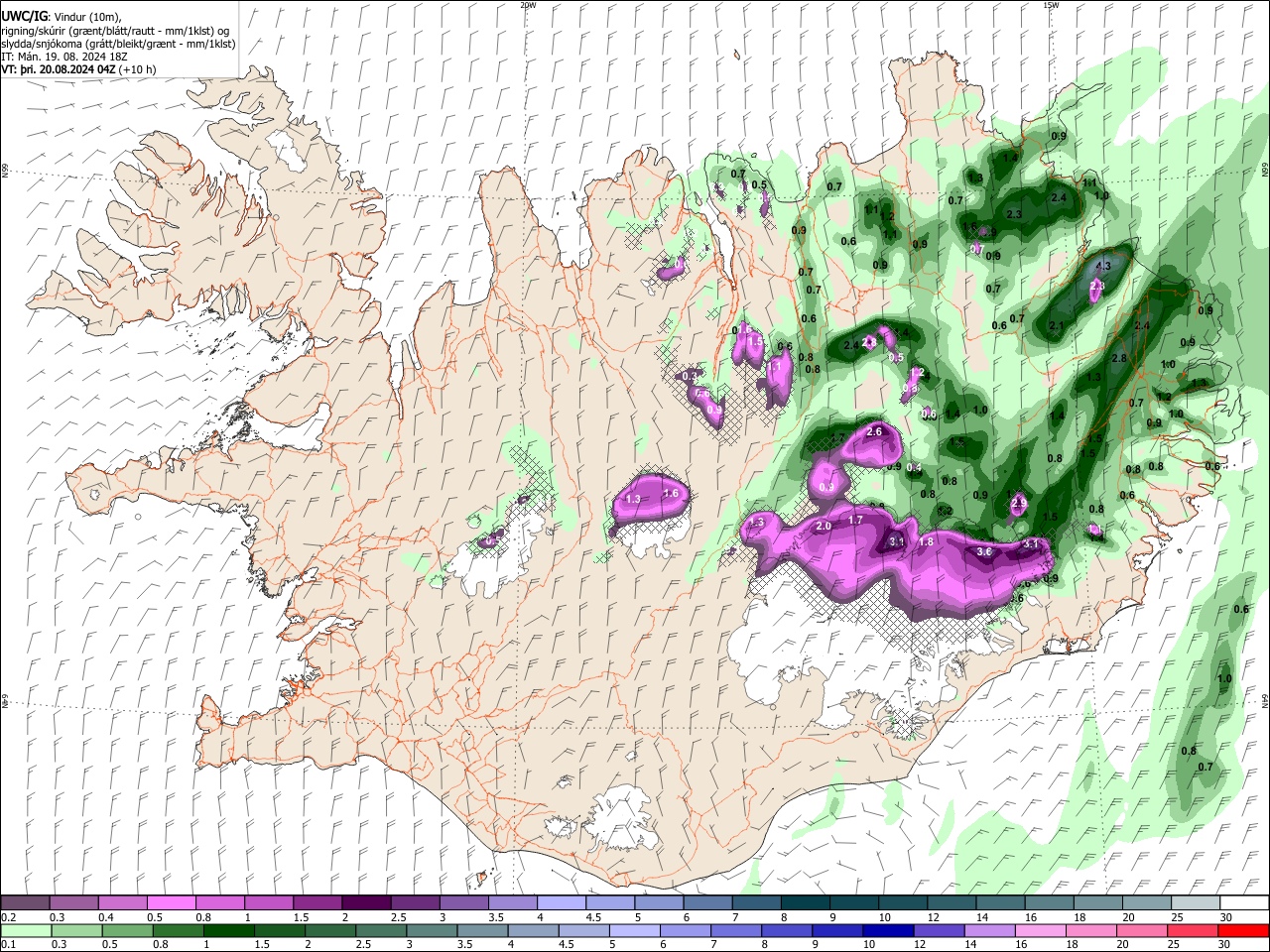Screen dimensions: 1270x952
Task: Choose the hot pink swatch between 20 and 25
Action: tap(1141, 930)
